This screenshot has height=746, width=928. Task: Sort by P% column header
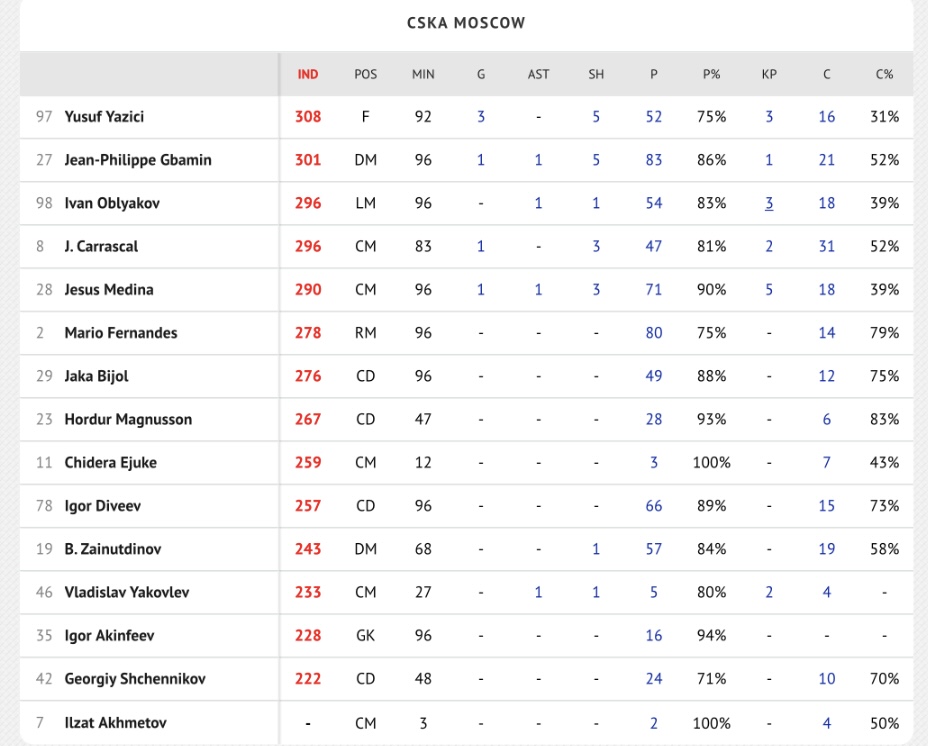(x=711, y=75)
